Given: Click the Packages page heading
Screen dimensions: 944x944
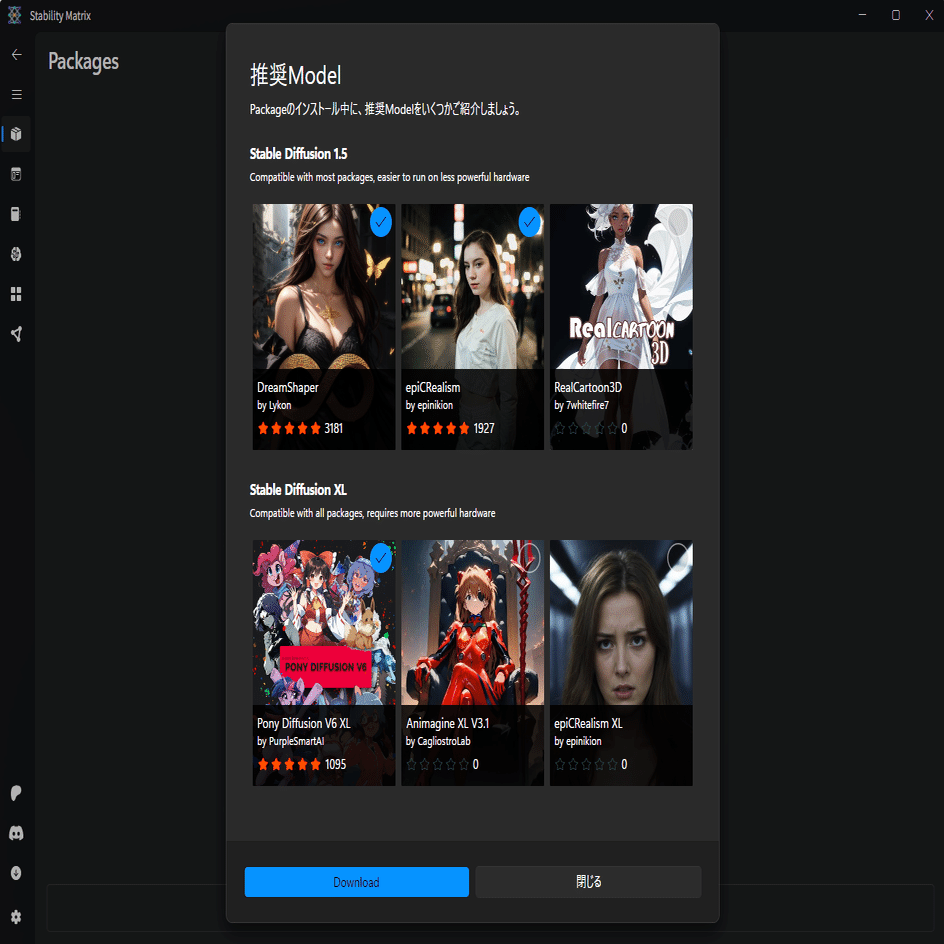Looking at the screenshot, I should click(x=84, y=61).
